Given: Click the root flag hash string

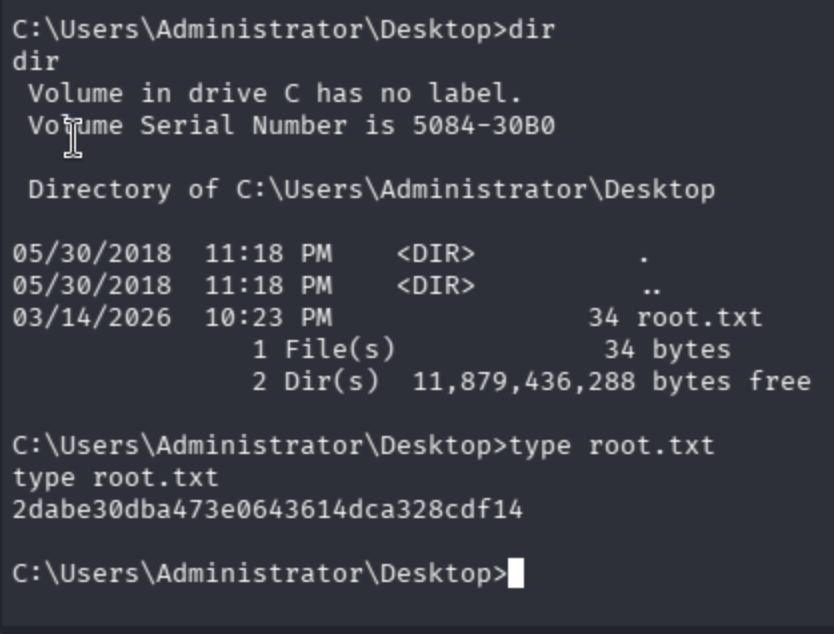Looking at the screenshot, I should tap(268, 510).
